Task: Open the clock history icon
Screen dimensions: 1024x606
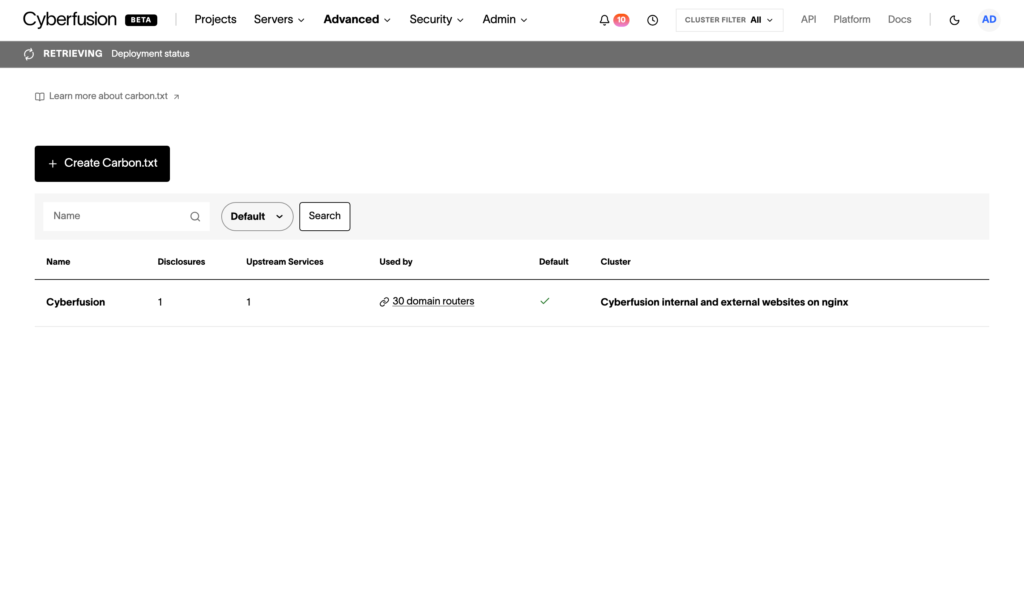Action: (652, 20)
